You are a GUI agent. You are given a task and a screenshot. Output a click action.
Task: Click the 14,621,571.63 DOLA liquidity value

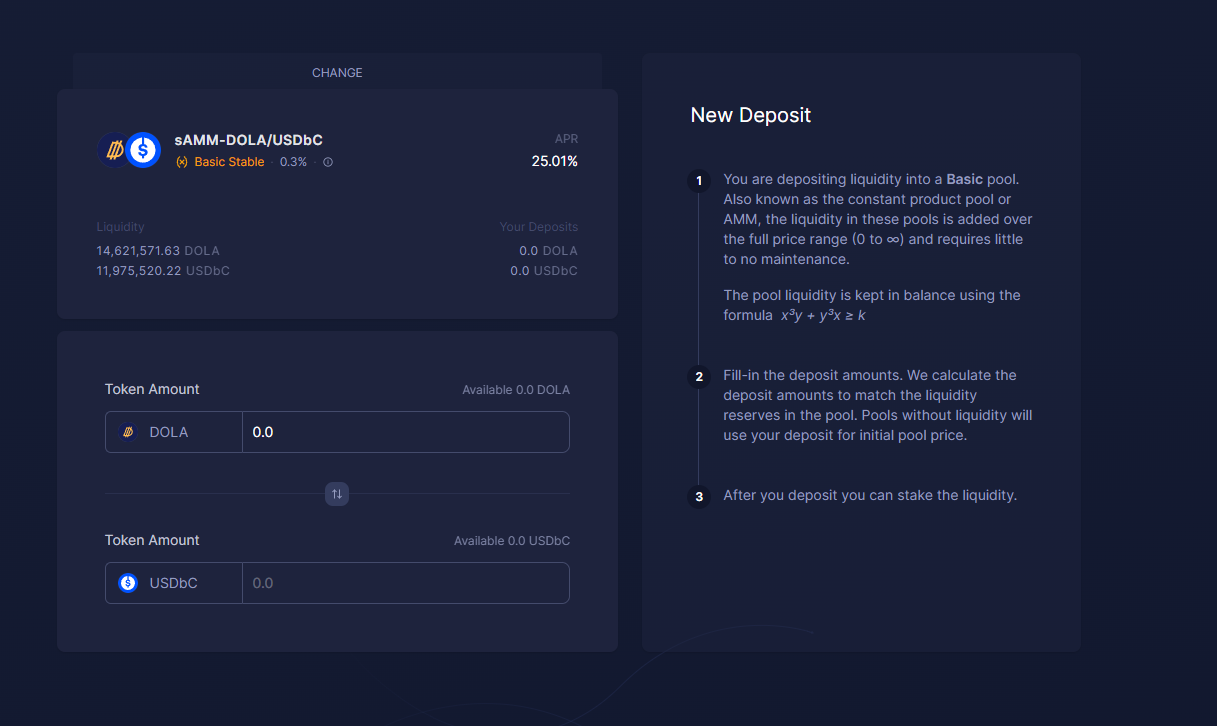point(158,251)
